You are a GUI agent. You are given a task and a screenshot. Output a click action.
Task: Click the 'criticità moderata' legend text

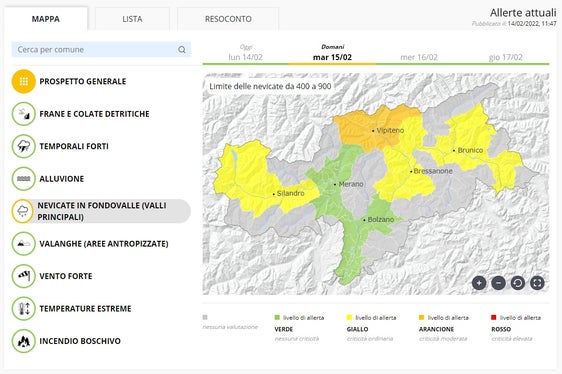coord(443,339)
